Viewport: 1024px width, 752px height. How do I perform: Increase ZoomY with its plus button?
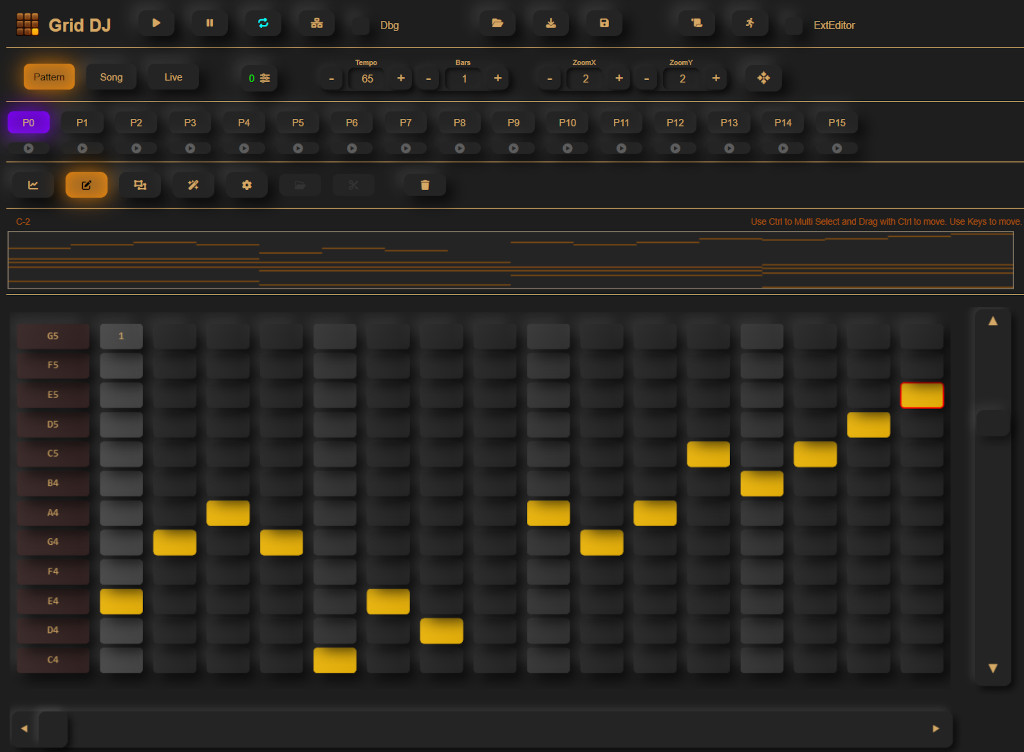(716, 78)
